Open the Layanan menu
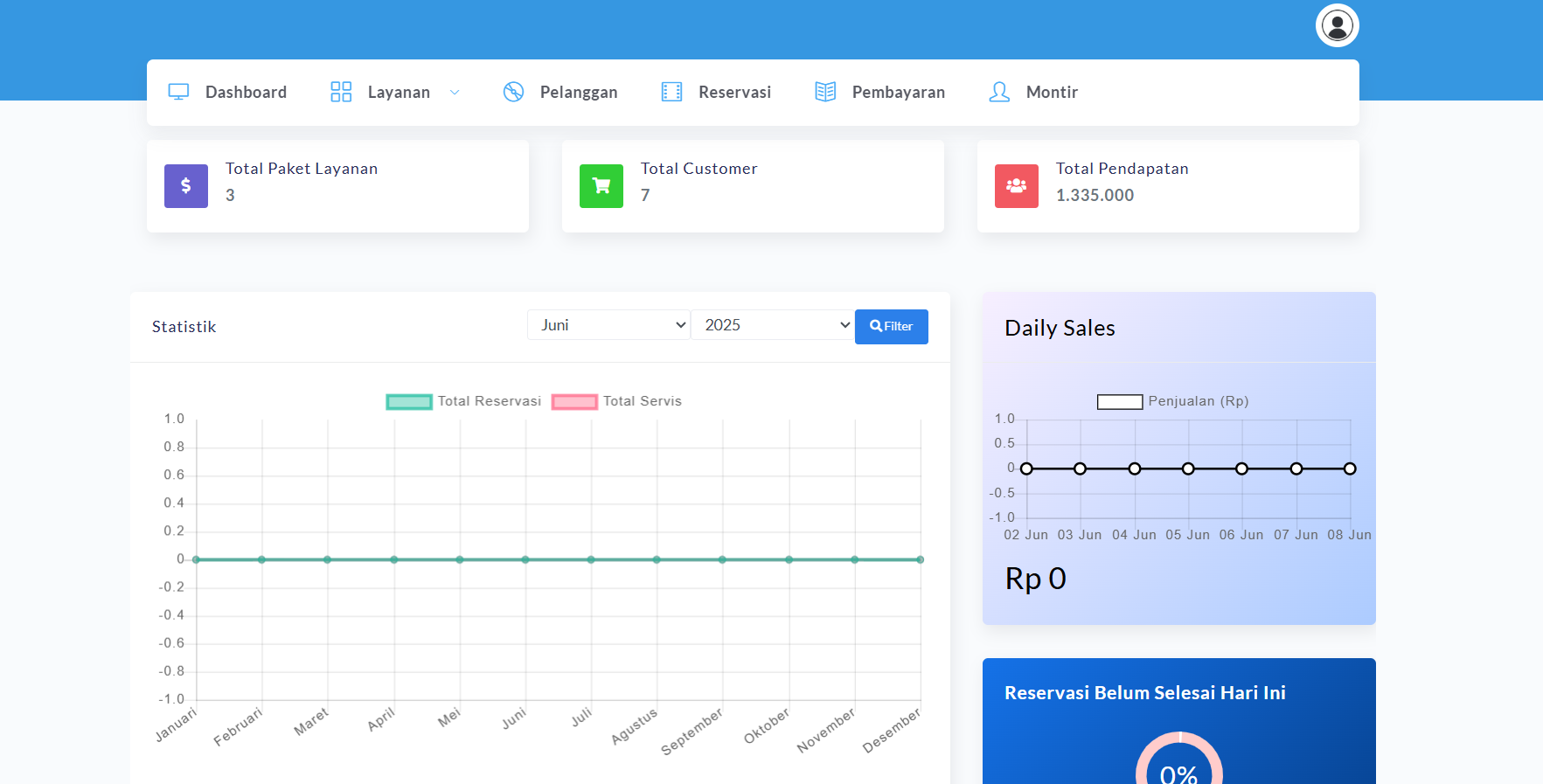 click(x=395, y=92)
